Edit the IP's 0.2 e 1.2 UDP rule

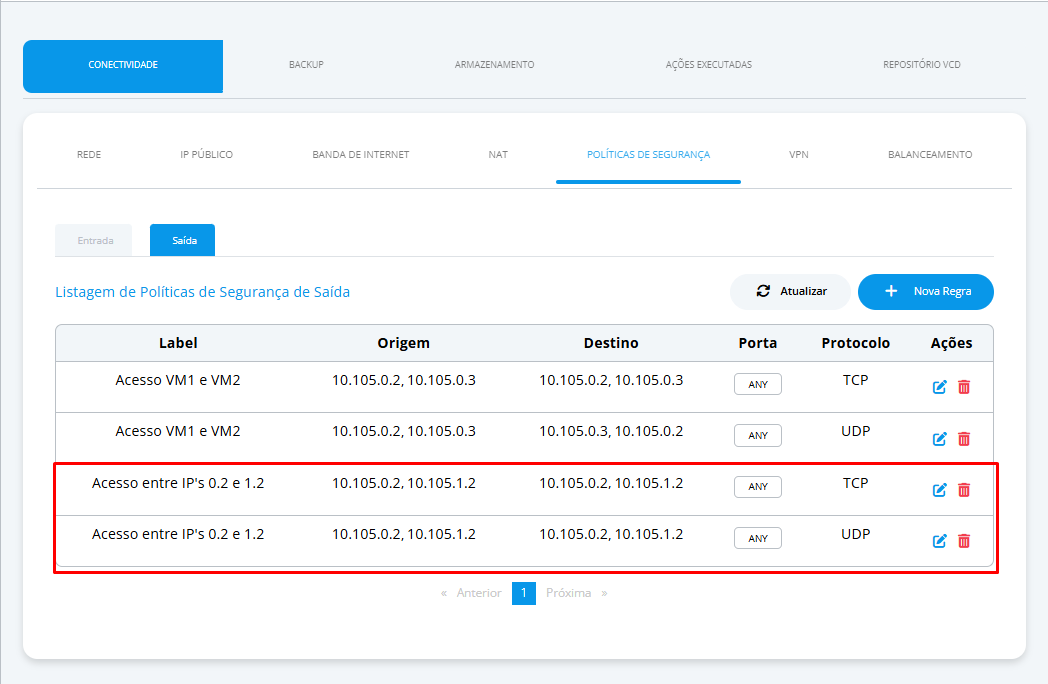(x=939, y=541)
